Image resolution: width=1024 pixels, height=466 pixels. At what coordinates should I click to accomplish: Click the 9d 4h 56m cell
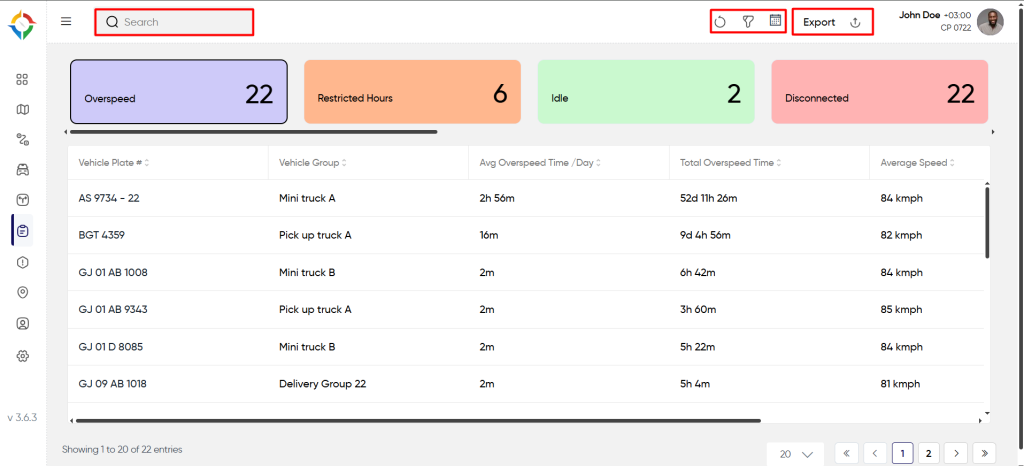[x=705, y=235]
